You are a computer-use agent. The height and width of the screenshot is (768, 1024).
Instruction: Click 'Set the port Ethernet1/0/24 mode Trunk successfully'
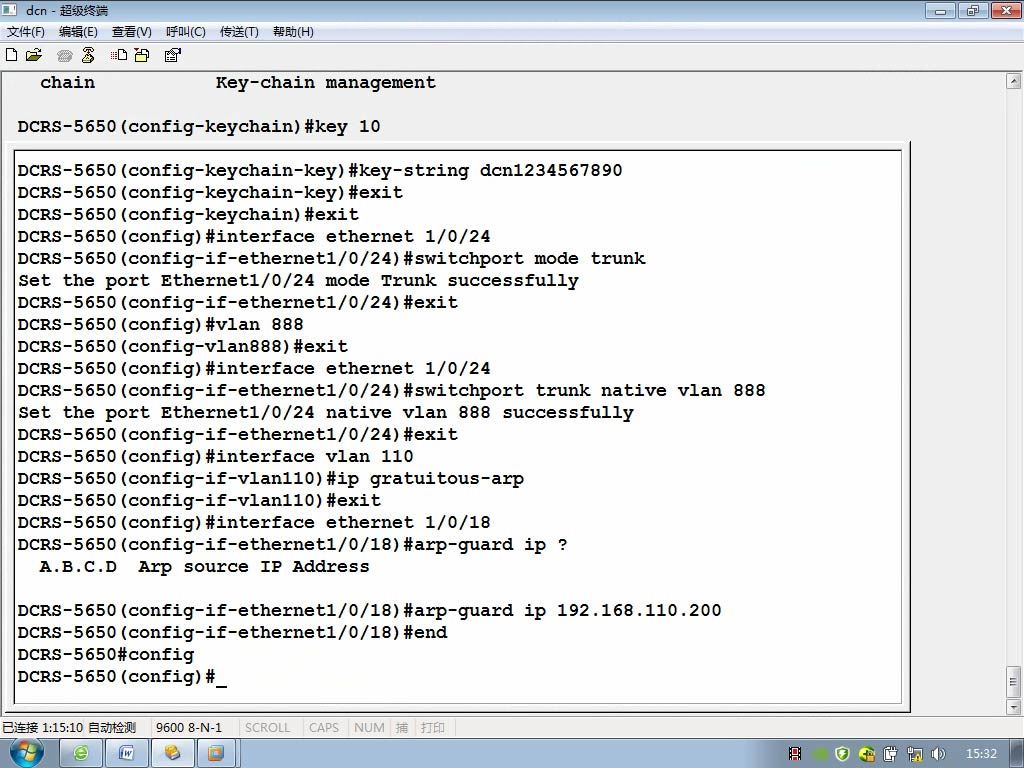tap(298, 281)
